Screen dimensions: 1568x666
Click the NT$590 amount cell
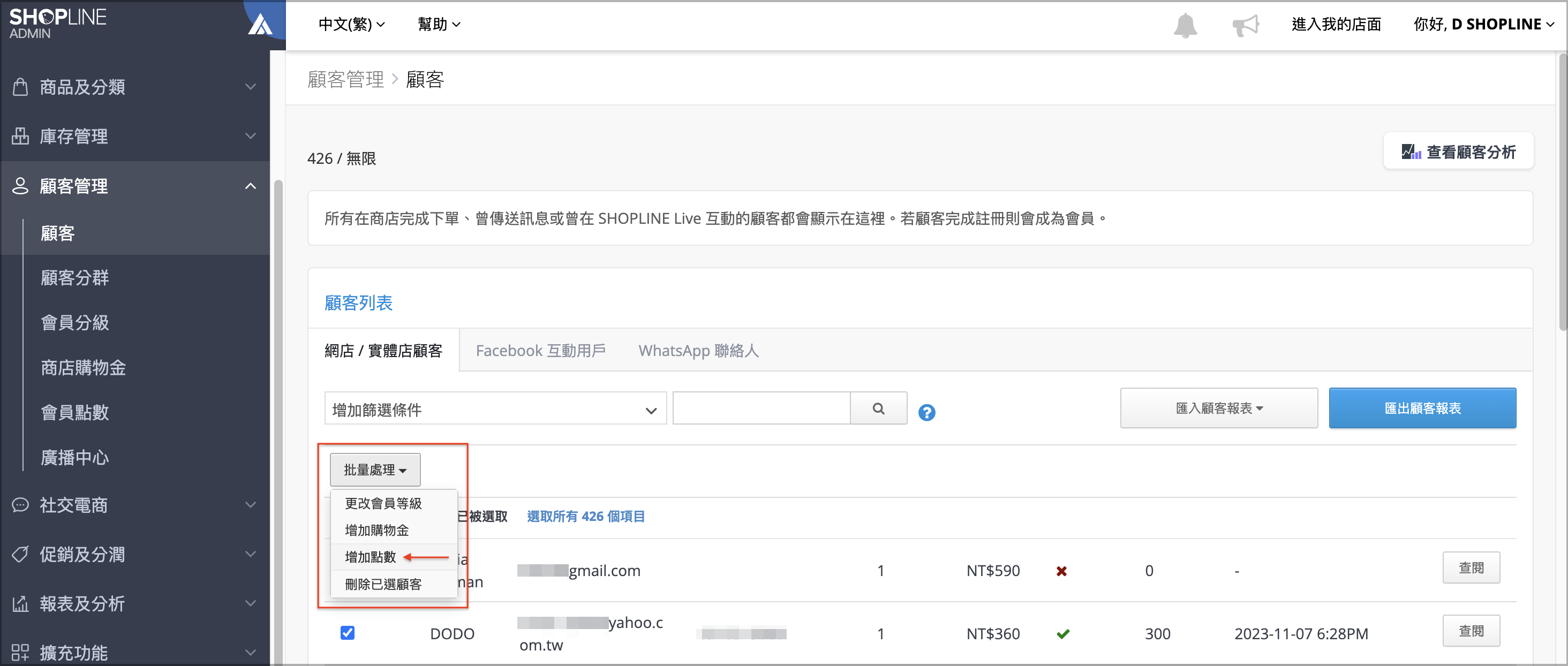(x=993, y=570)
